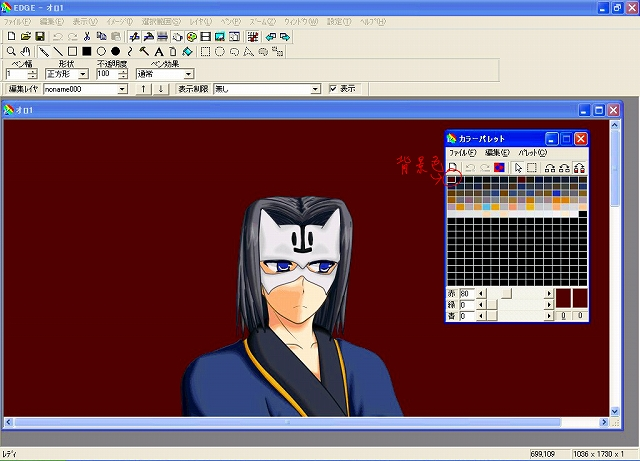Select the hand pan tool
Screen dimensions: 640x461
(25, 51)
